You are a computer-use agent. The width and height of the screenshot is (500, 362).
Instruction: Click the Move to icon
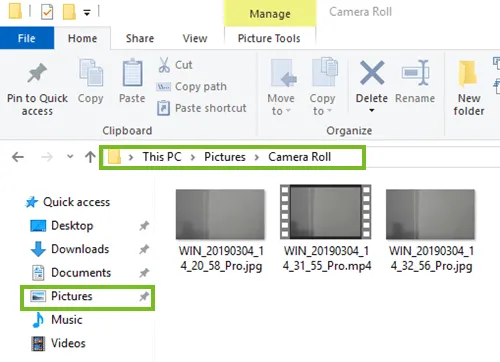[283, 73]
